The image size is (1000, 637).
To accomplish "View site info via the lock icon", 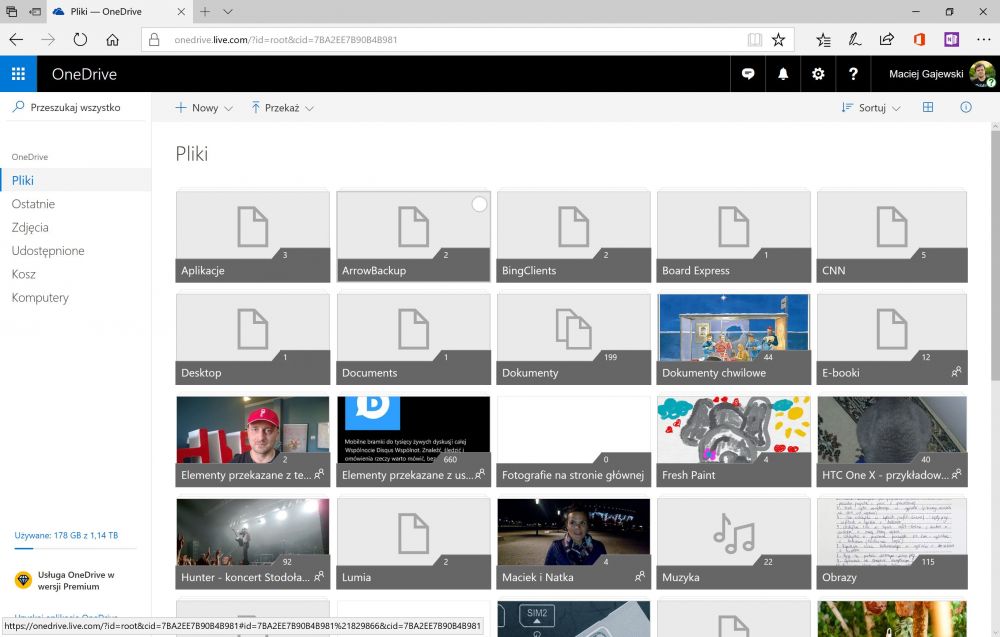I will [154, 40].
